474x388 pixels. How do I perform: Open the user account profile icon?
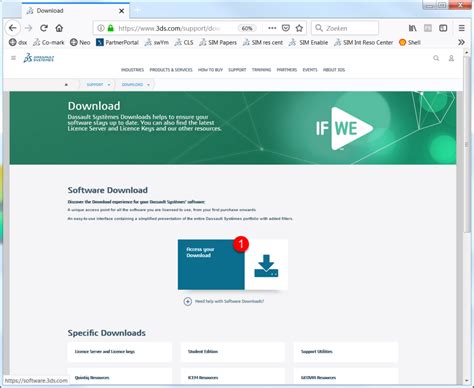451,58
